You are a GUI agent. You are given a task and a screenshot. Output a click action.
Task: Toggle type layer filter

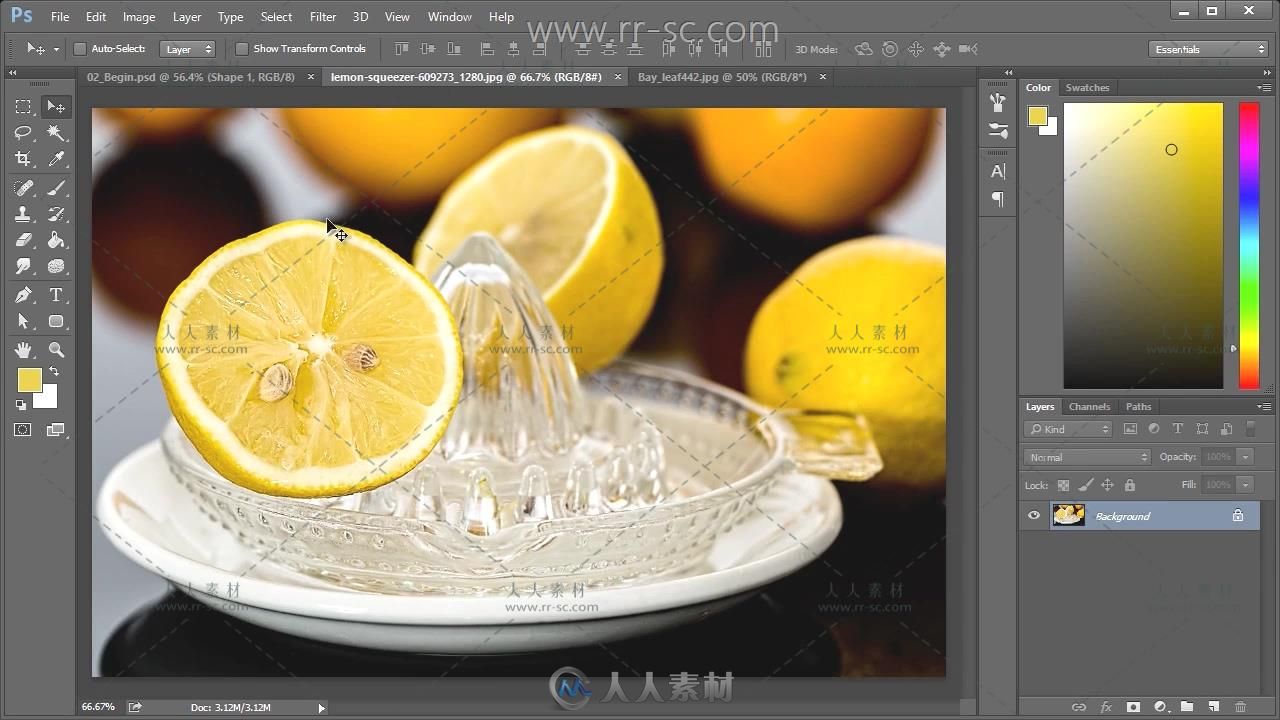click(1177, 429)
